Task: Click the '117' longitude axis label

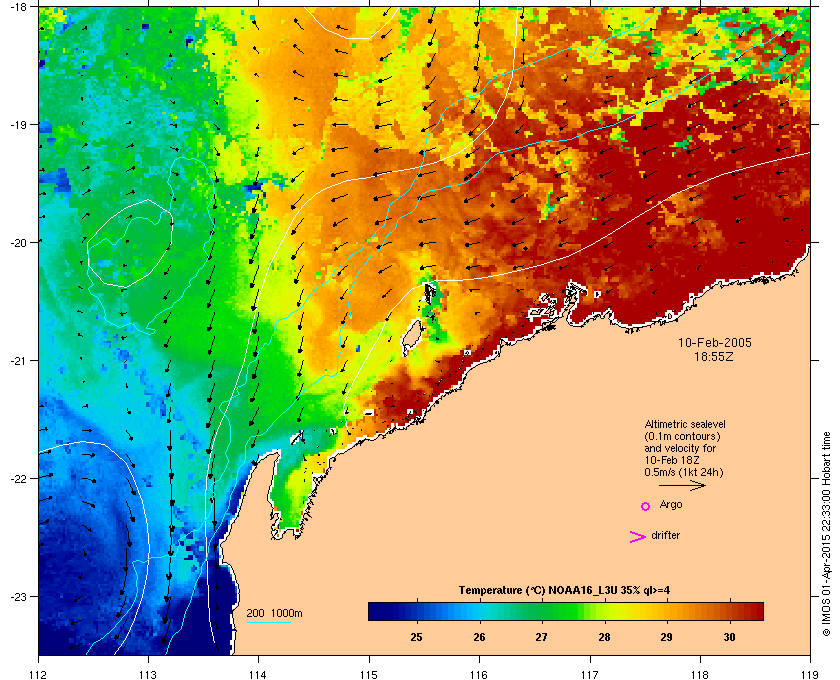Action: coord(589,675)
